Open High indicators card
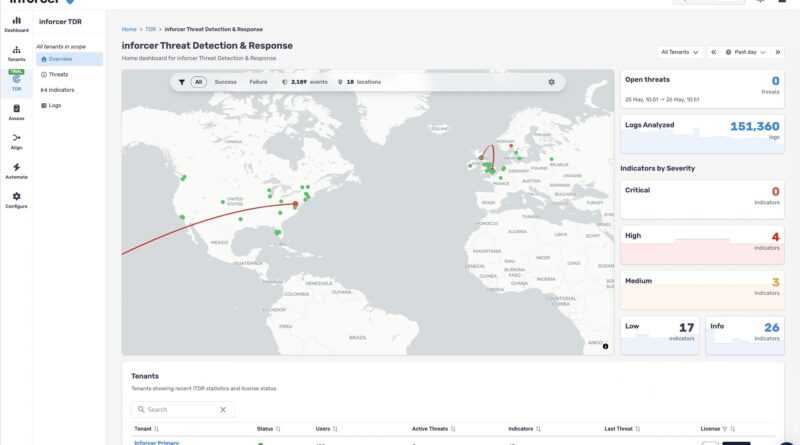Screen dimensions: 800x445 (702, 245)
